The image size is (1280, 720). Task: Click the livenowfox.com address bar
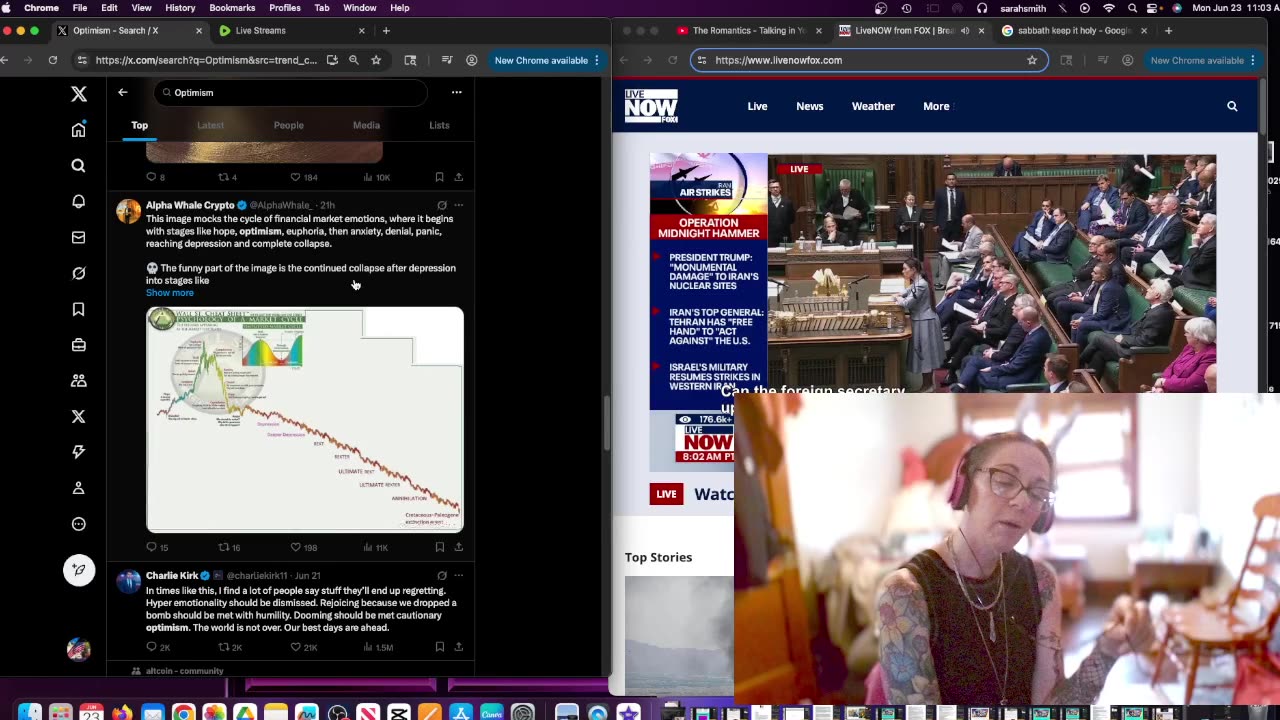pos(870,60)
